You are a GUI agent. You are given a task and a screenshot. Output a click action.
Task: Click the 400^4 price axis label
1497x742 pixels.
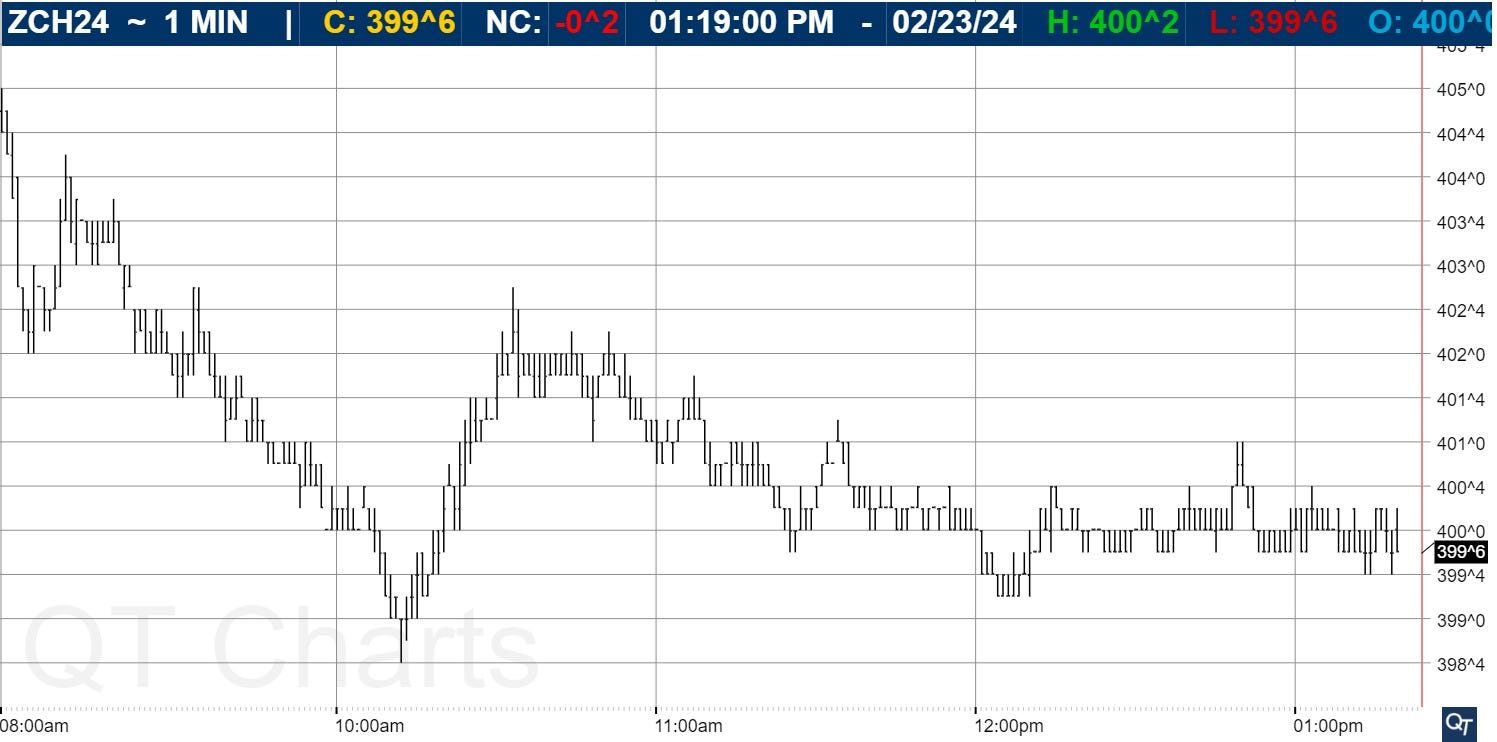[x=1459, y=488]
